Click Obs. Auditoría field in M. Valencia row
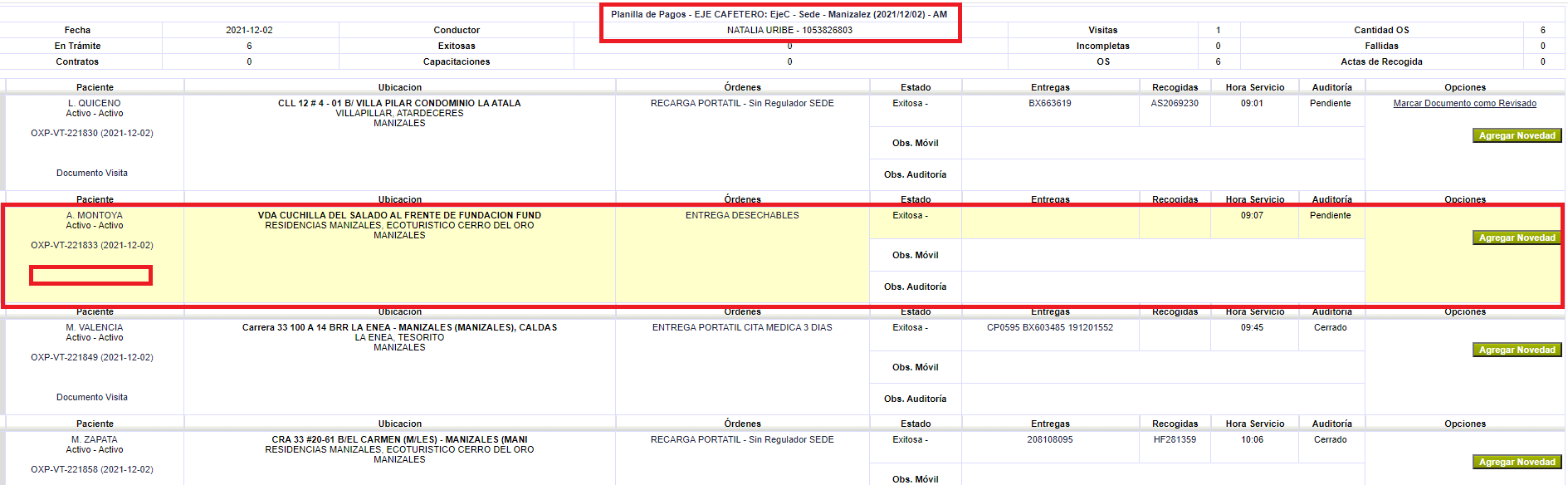Viewport: 1568px width, 485px height. click(x=1163, y=399)
